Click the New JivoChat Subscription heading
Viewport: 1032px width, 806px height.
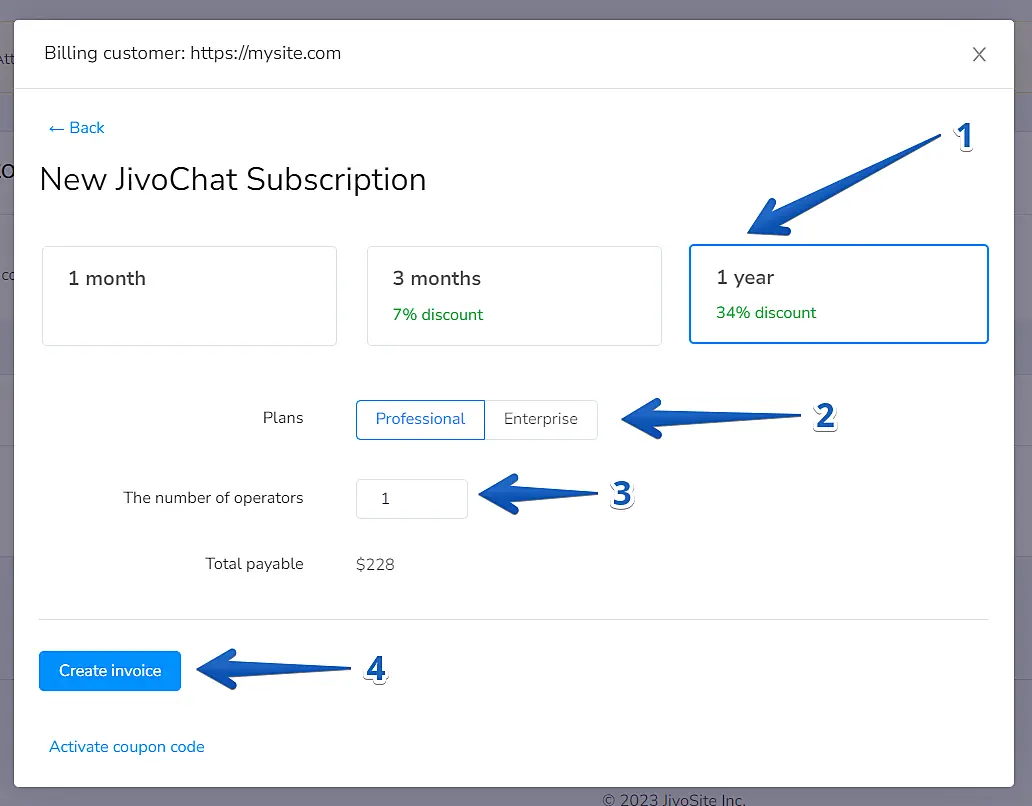[233, 180]
